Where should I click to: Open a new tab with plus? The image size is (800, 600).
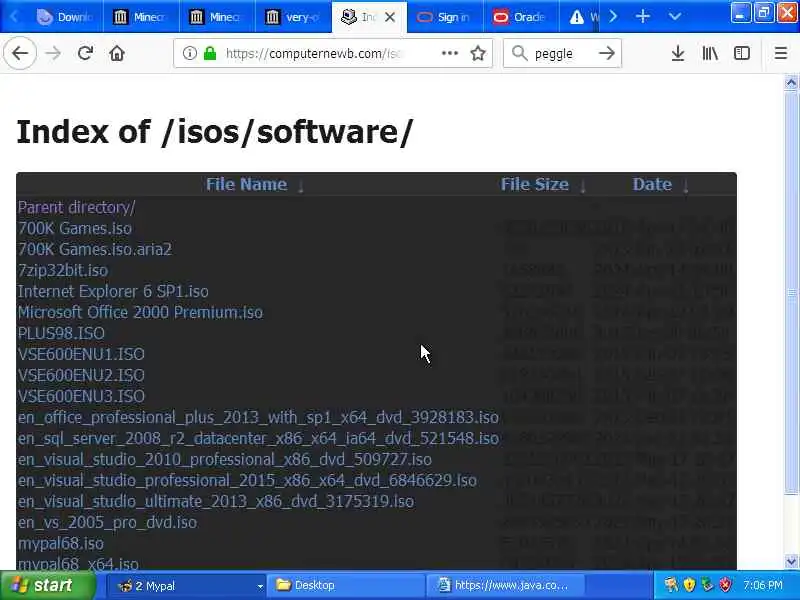click(643, 17)
